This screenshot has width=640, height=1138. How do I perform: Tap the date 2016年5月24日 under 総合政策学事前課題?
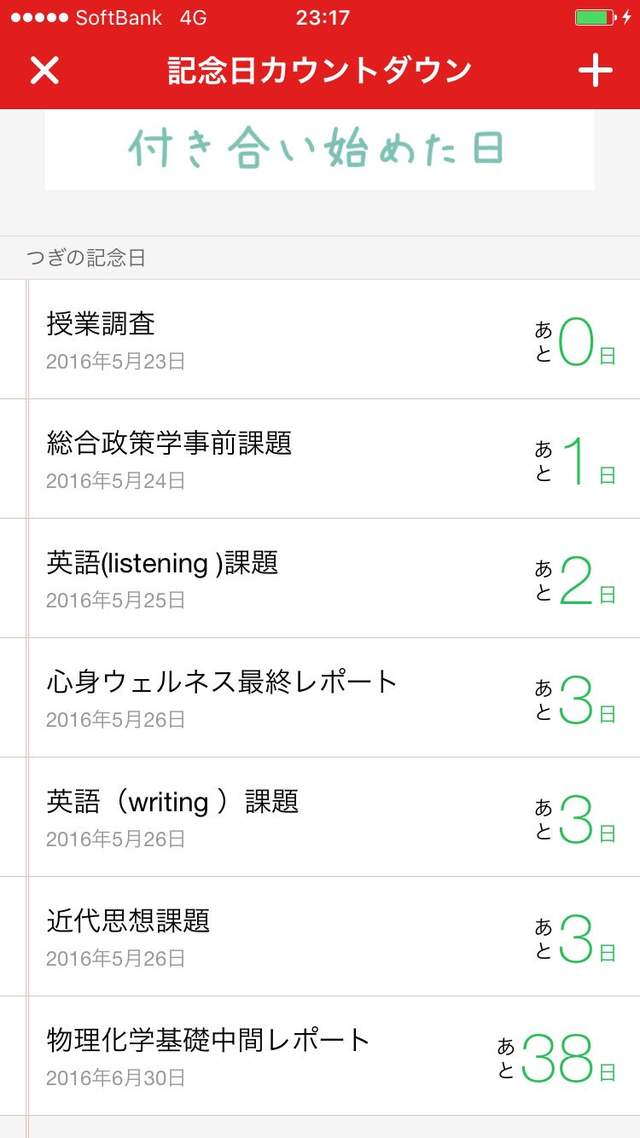pos(117,479)
